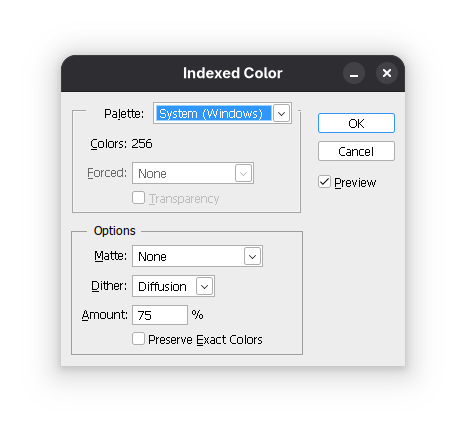
Task: Click the Amount field showing 75
Action: 160,315
